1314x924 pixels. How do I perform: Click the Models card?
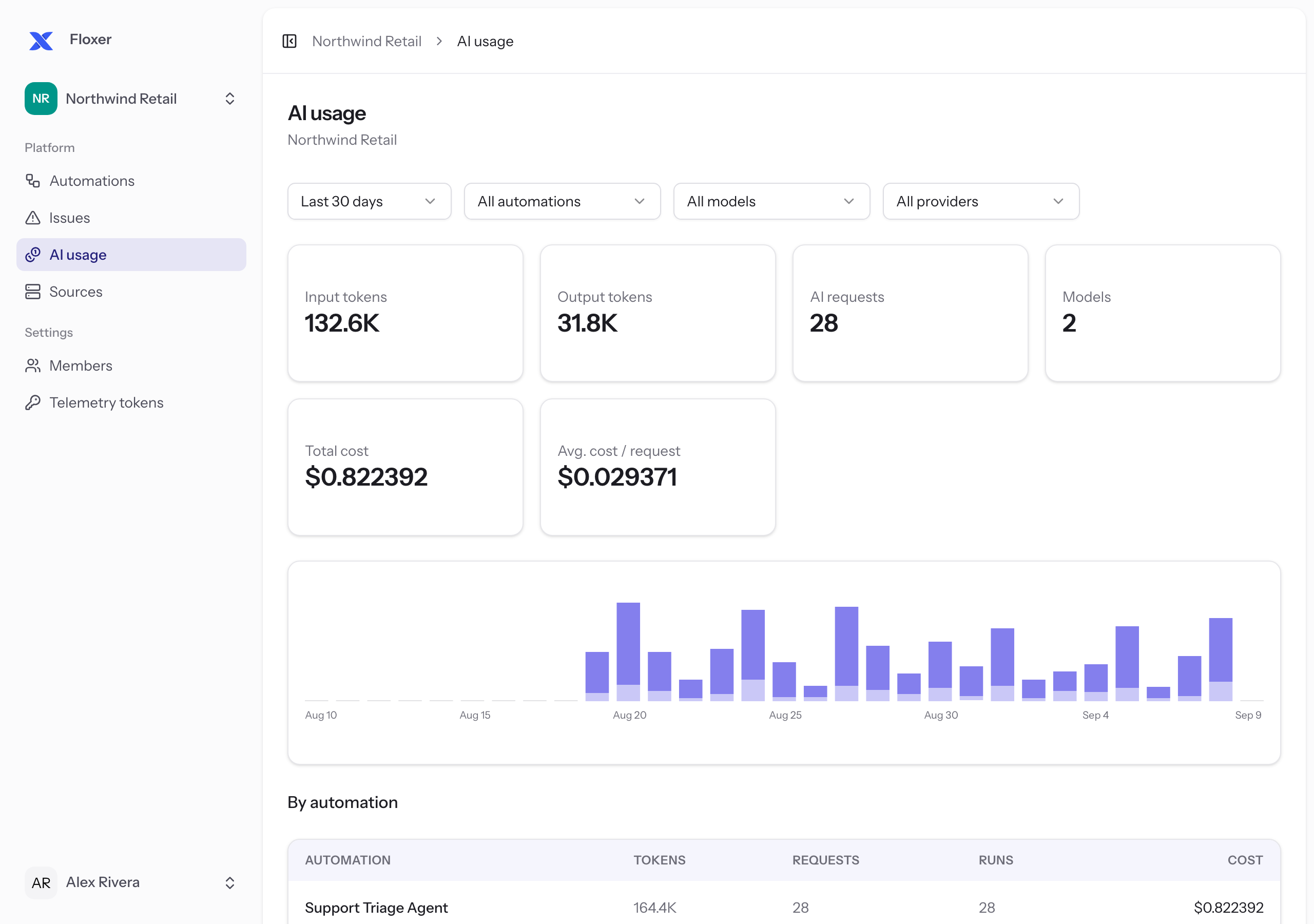tap(1163, 313)
